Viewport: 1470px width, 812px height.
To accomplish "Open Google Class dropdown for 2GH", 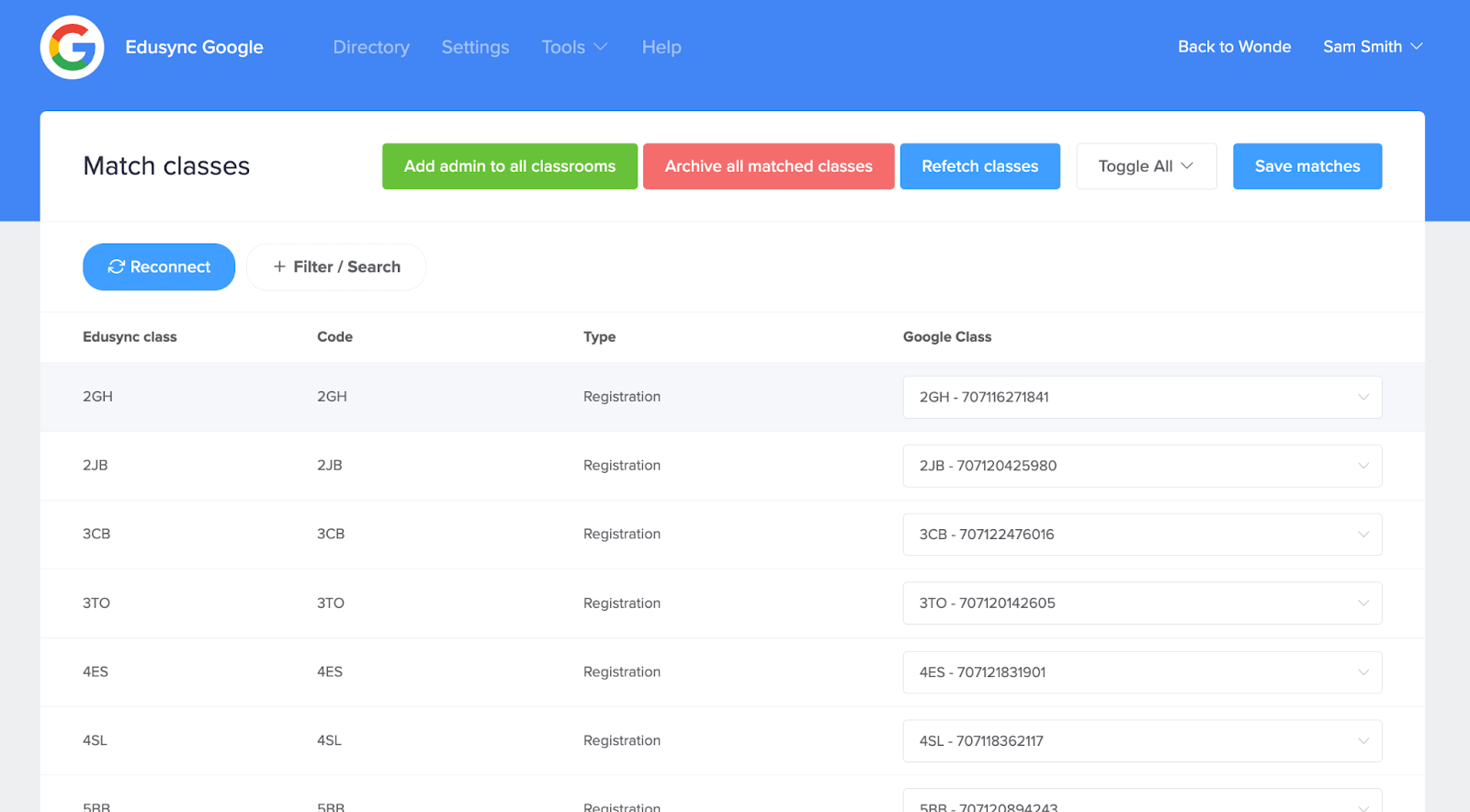I will (x=1142, y=397).
